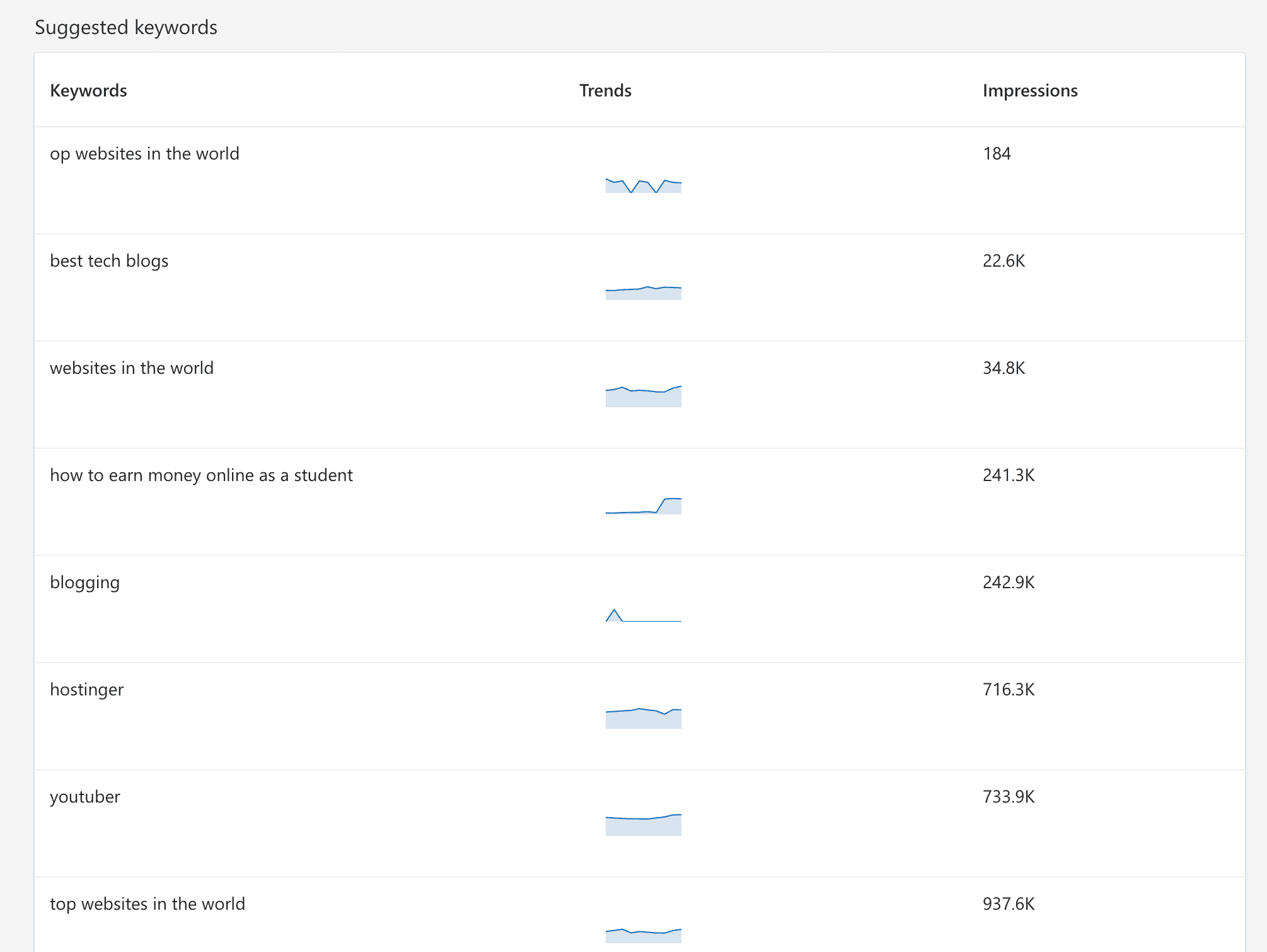View the trend chart for "best tech blogs"
The image size is (1267, 952).
(642, 291)
